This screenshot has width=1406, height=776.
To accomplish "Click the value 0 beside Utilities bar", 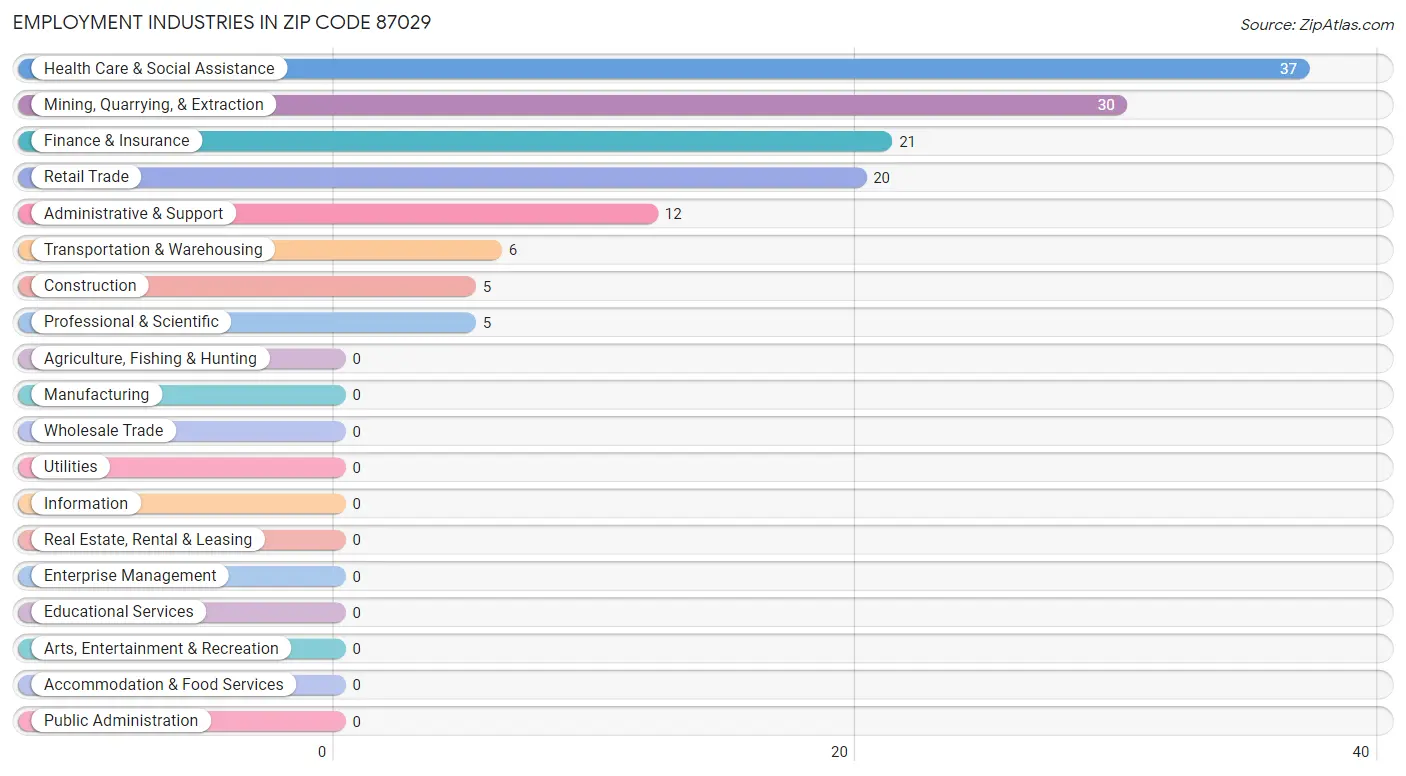I will pos(357,468).
